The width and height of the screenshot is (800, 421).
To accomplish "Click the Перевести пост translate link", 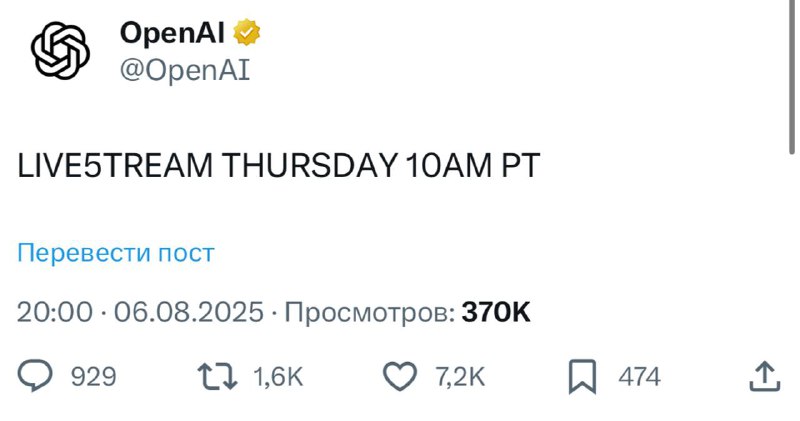I will click(116, 253).
